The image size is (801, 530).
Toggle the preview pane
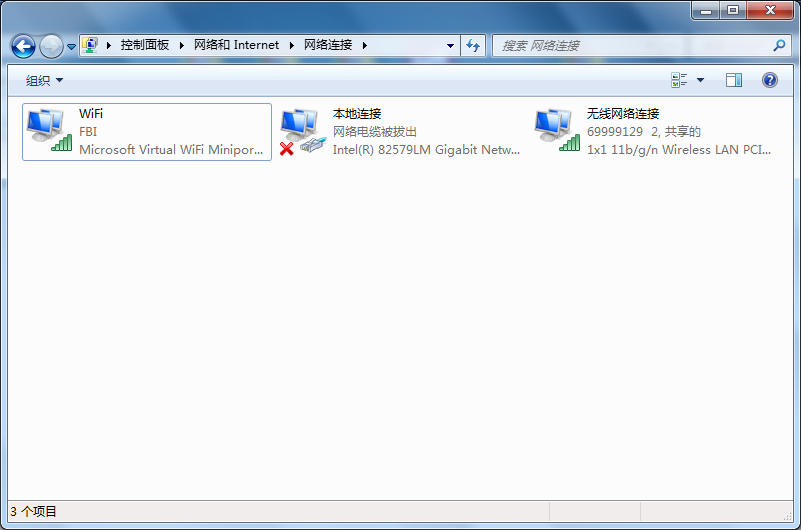pyautogui.click(x=734, y=80)
